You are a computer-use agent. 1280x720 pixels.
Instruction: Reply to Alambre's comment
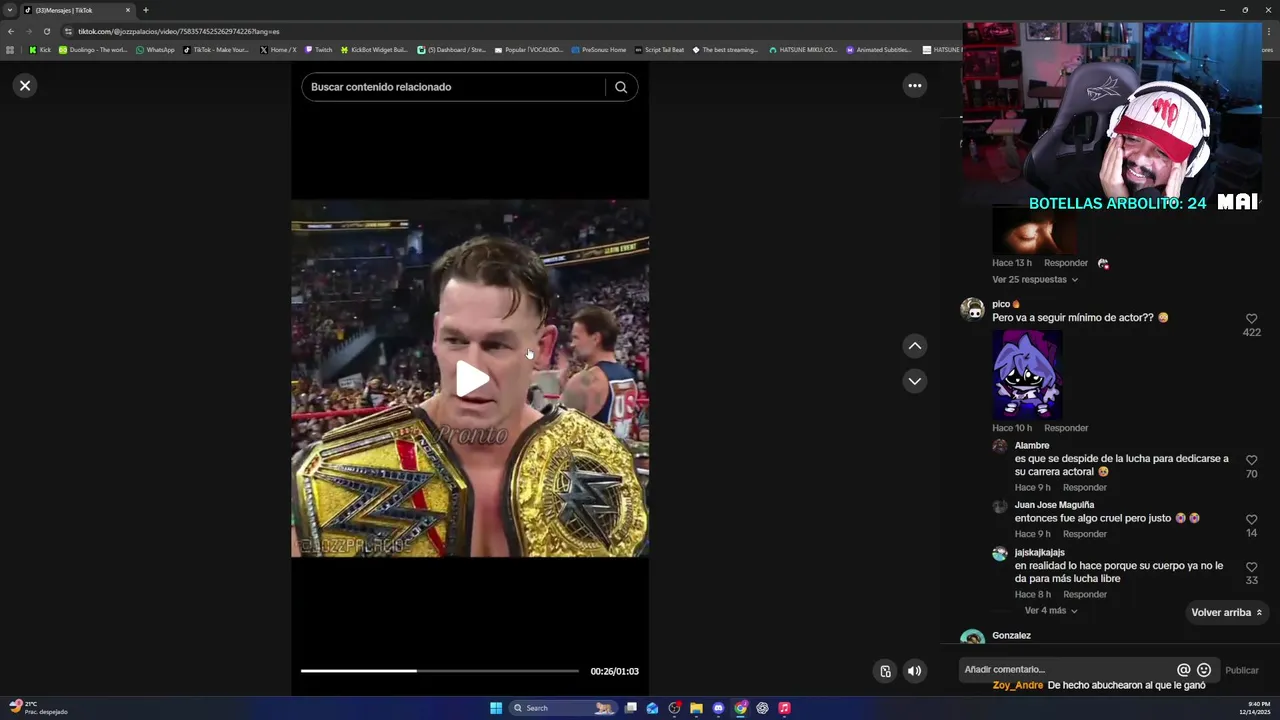(1085, 488)
